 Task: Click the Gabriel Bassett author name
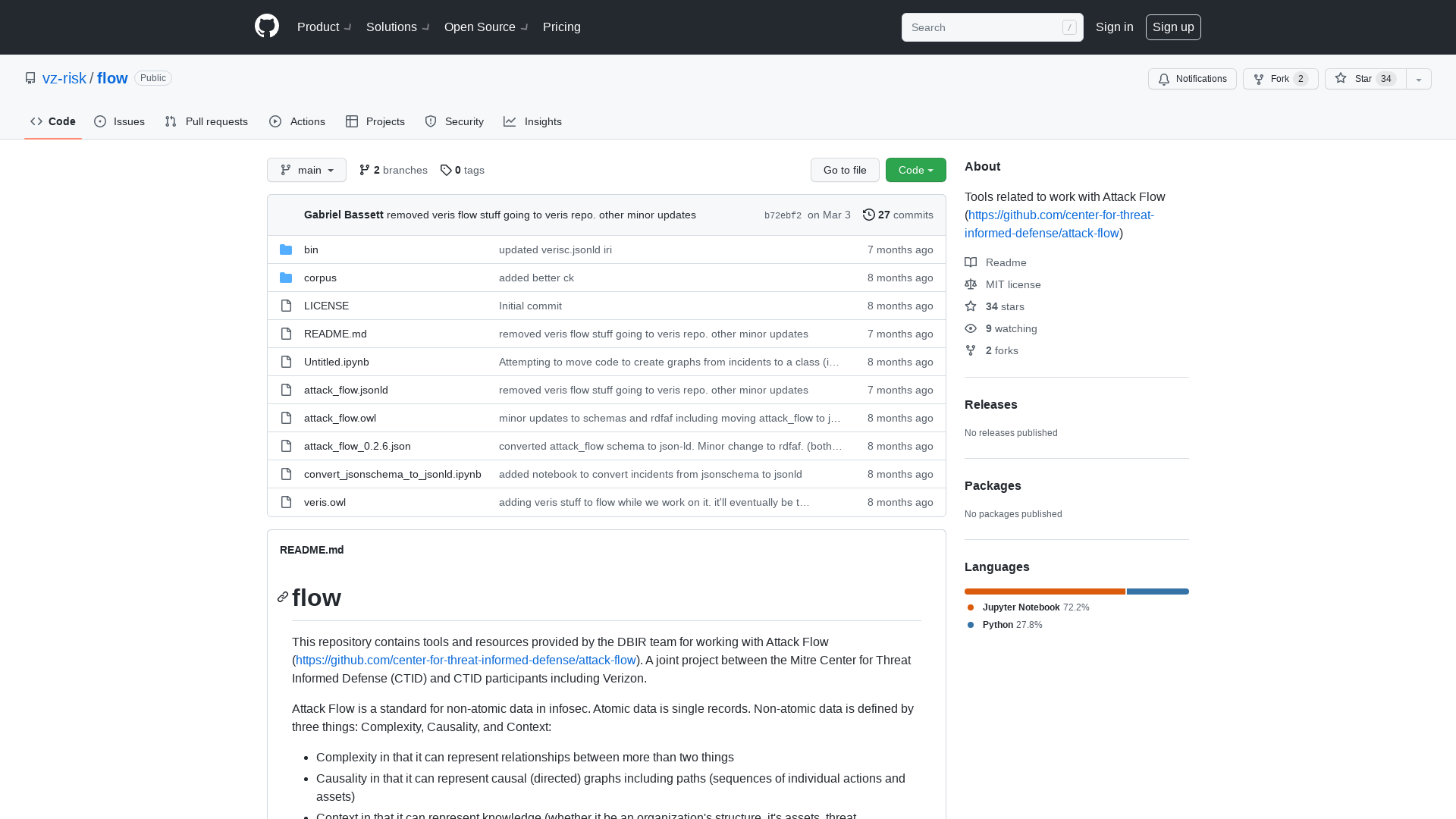point(344,215)
